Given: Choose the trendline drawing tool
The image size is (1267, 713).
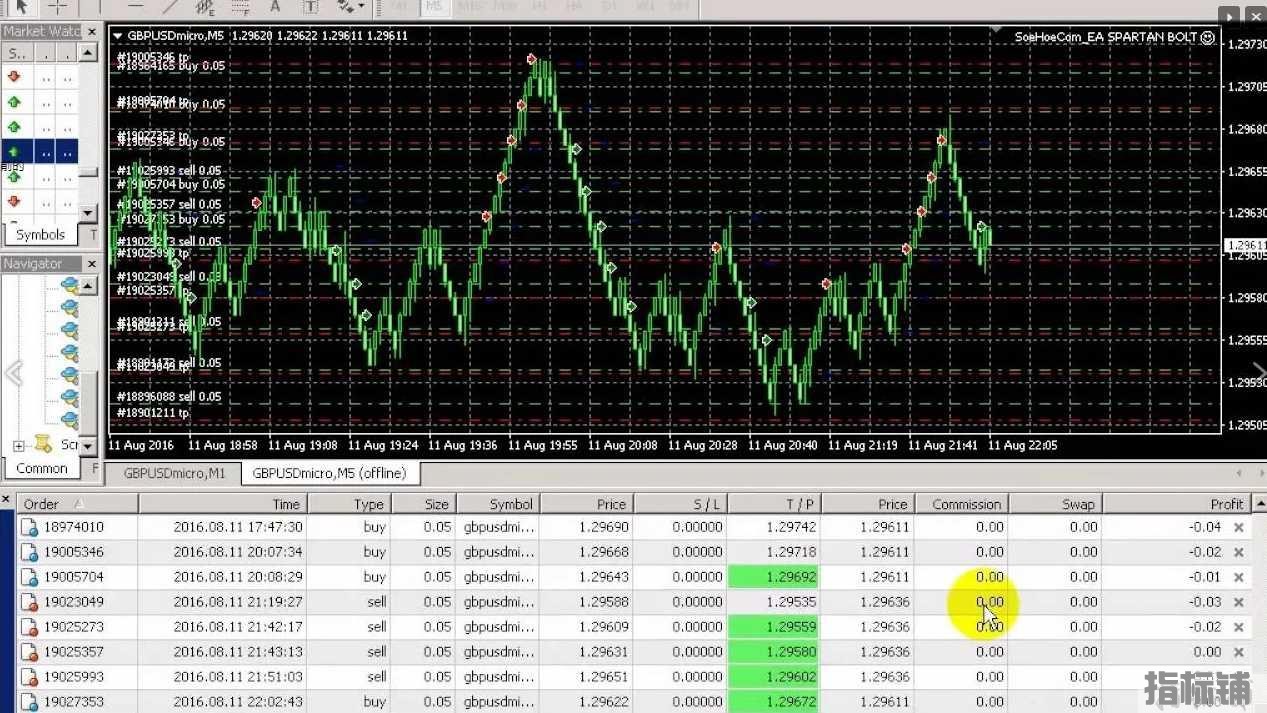Looking at the screenshot, I should coord(170,6).
